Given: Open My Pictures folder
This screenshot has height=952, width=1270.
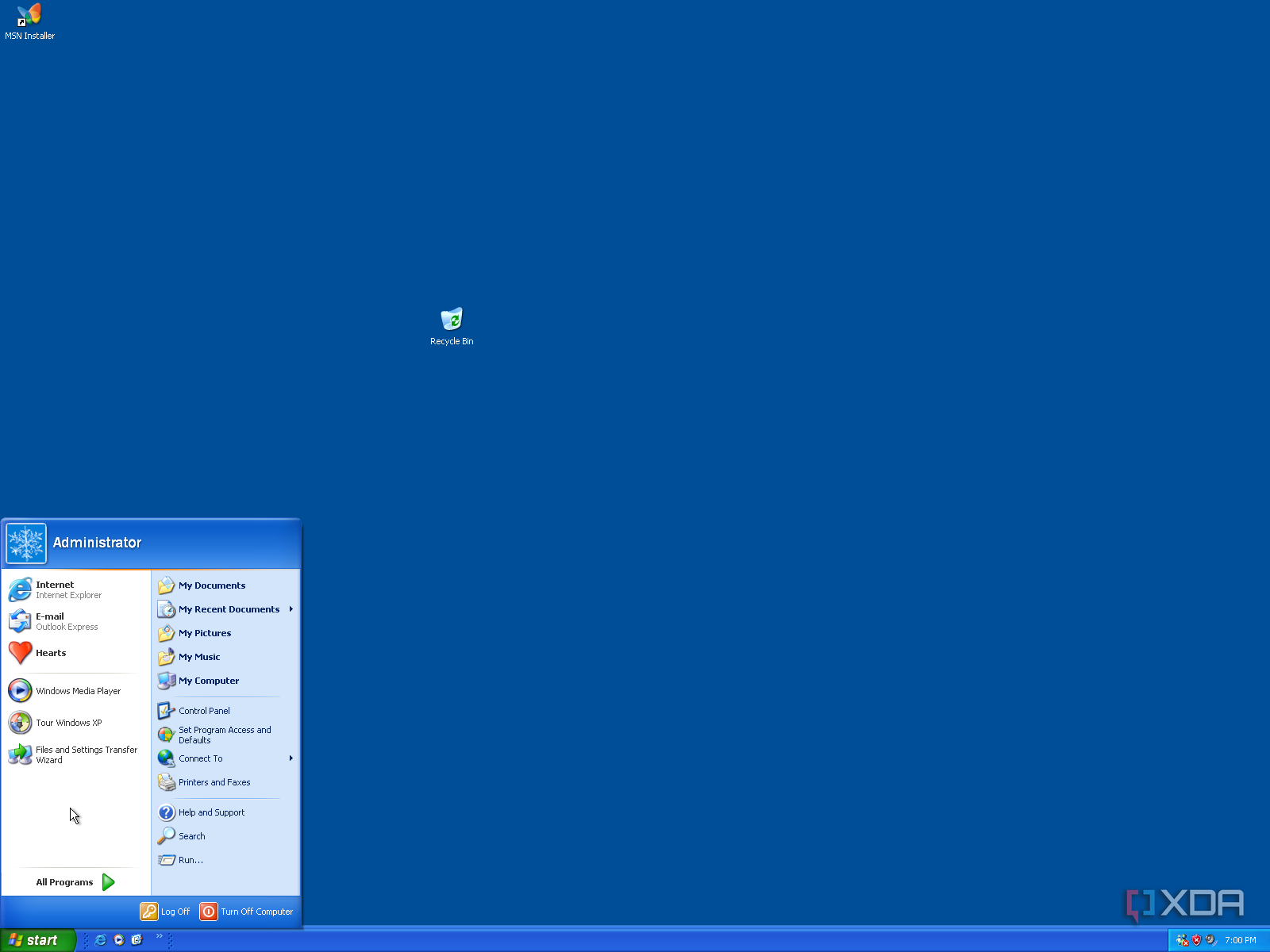Looking at the screenshot, I should coord(226,633).
